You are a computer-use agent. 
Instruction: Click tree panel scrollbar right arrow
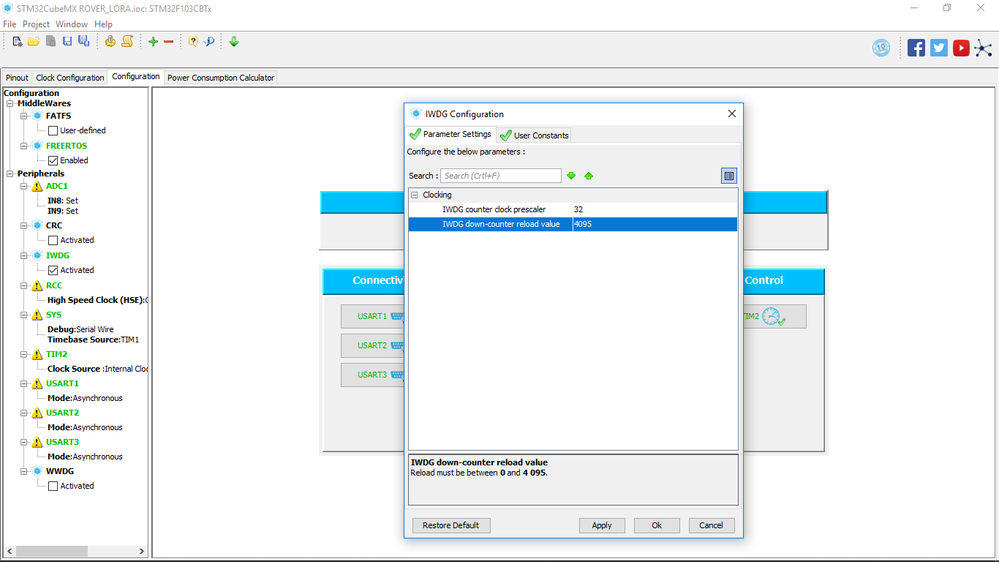click(x=141, y=551)
